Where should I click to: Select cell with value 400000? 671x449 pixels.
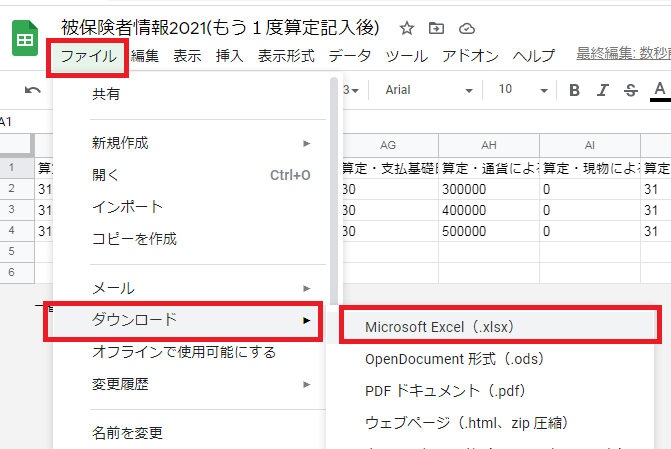pos(489,210)
